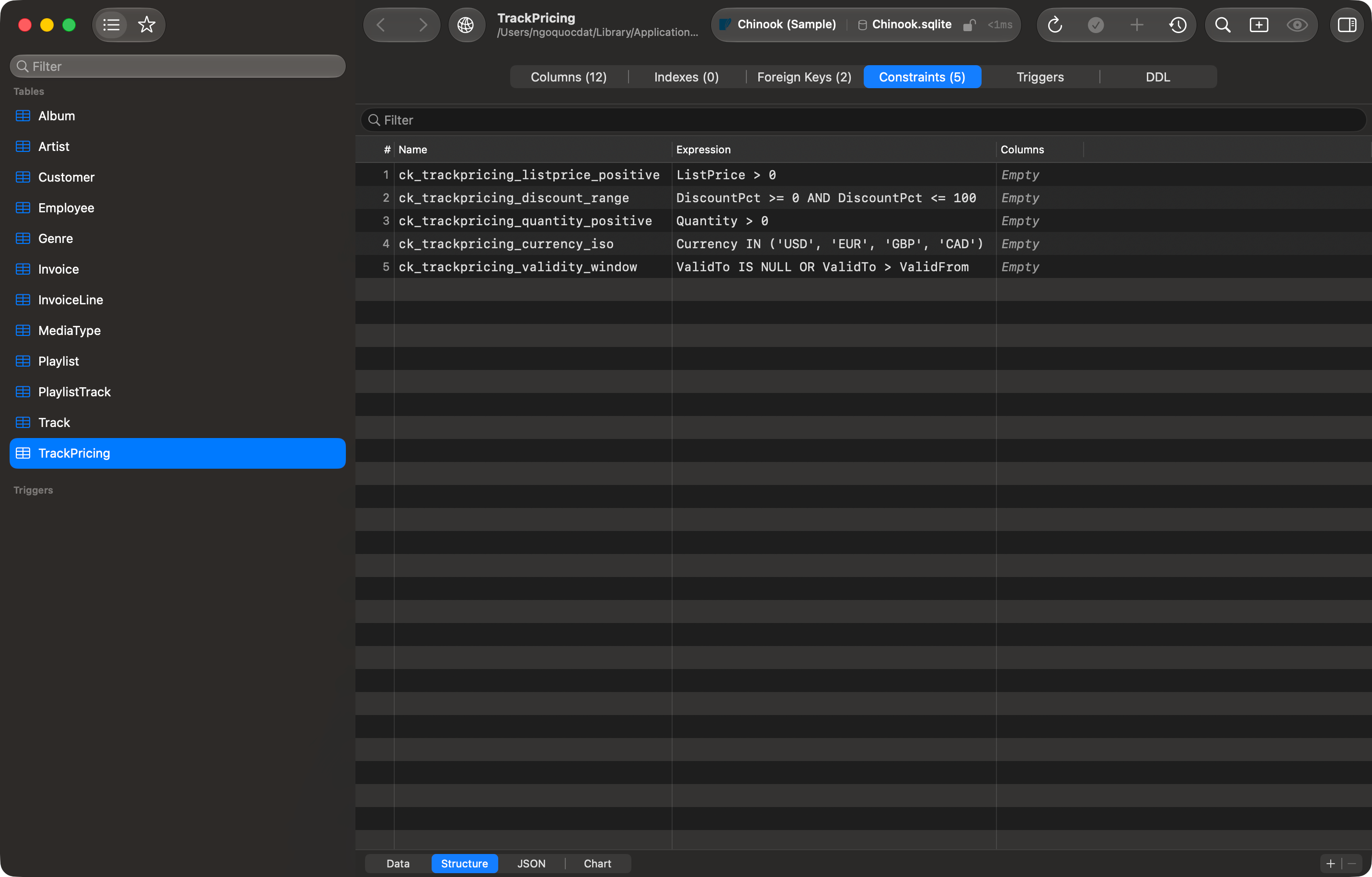Open the Track table
This screenshot has height=877, width=1372.
[x=178, y=423]
